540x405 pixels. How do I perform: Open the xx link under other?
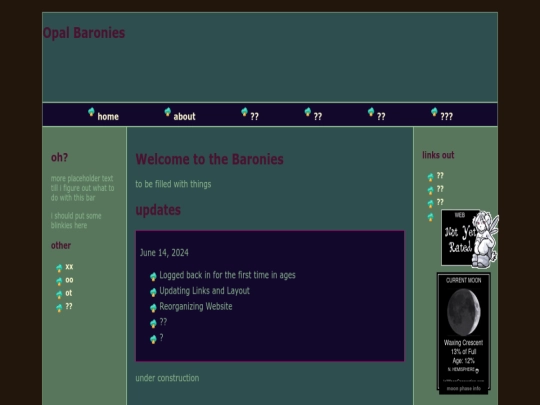pyautogui.click(x=69, y=267)
